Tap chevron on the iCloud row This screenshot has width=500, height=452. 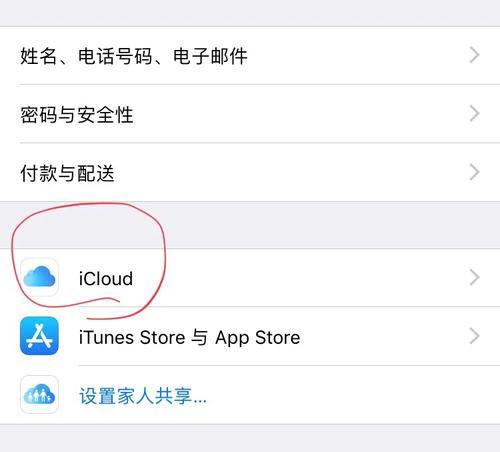[x=475, y=278]
